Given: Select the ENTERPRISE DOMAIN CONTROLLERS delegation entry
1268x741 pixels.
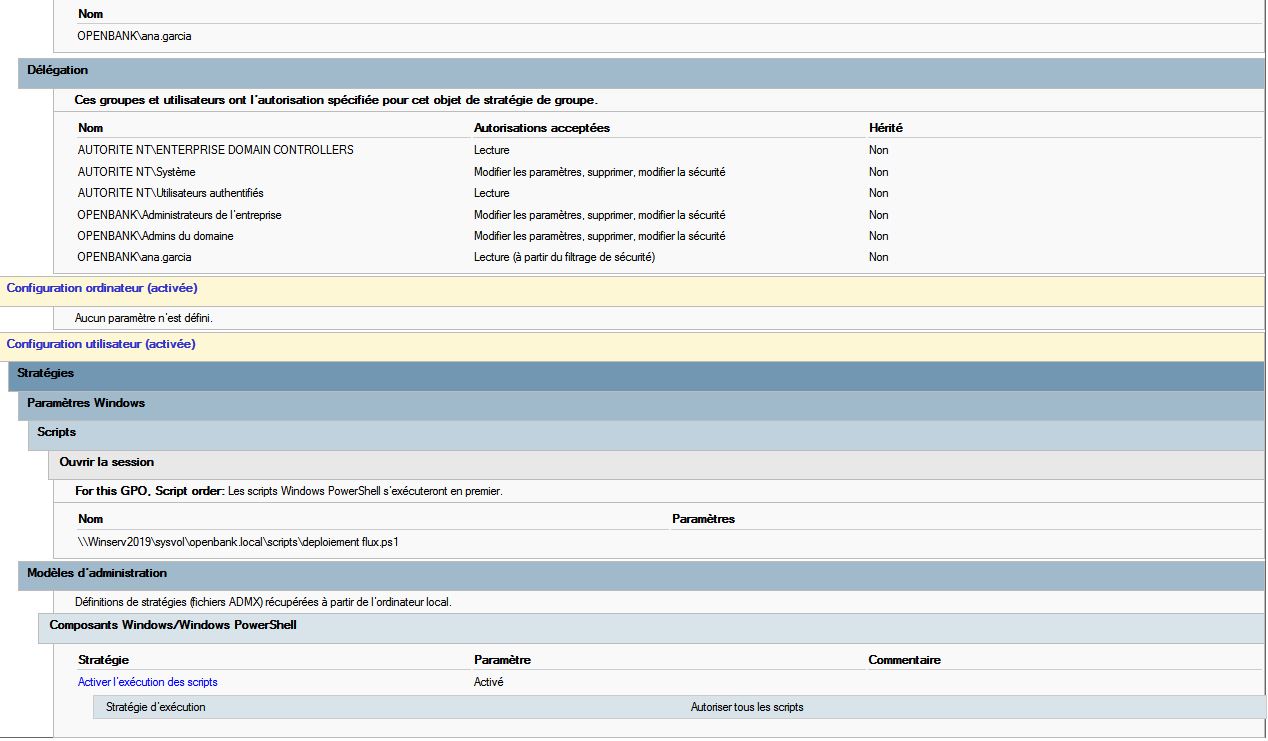Looking at the screenshot, I should tap(215, 150).
